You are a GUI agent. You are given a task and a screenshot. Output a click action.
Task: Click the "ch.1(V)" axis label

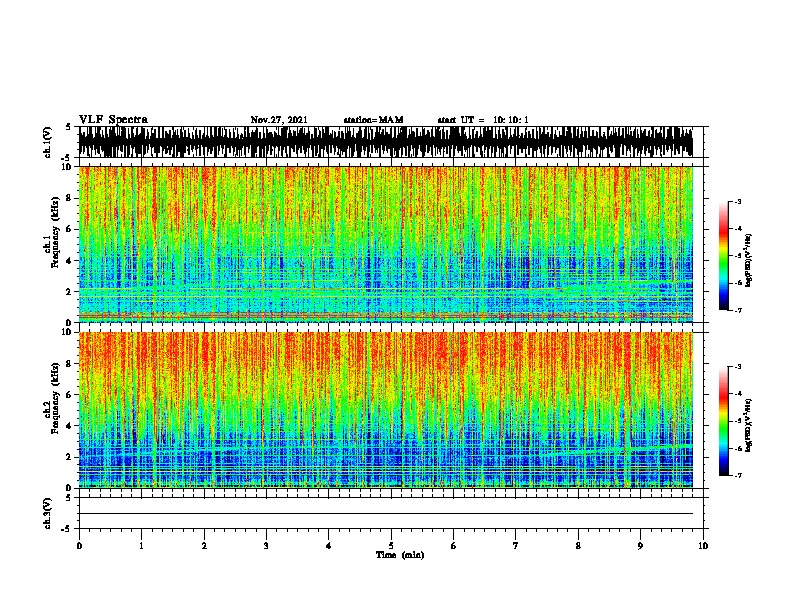(48, 142)
